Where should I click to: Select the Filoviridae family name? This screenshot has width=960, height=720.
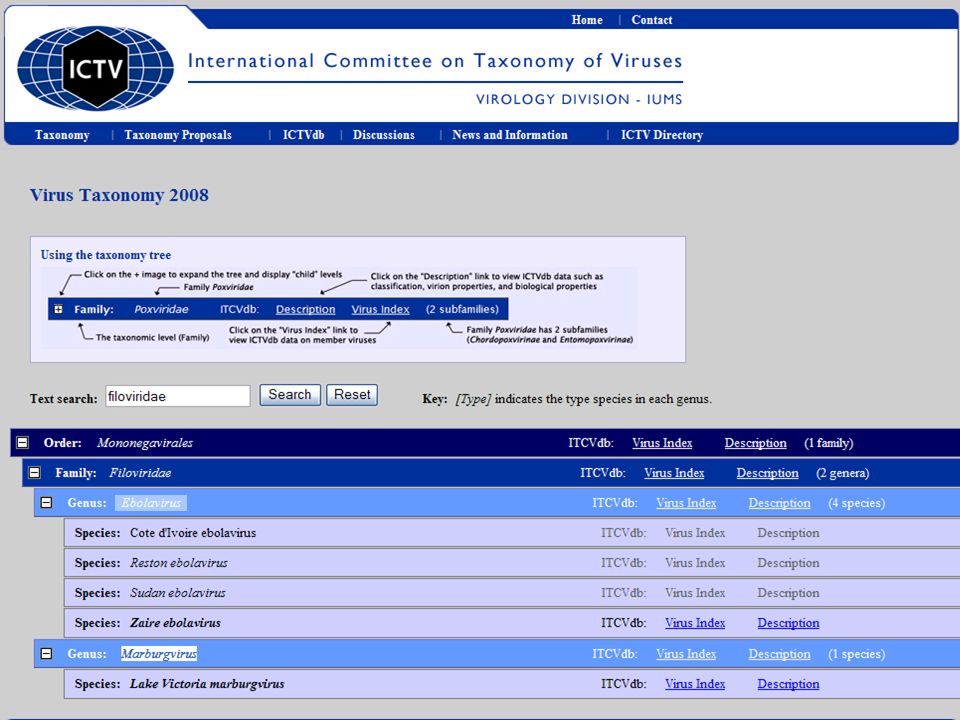click(140, 473)
